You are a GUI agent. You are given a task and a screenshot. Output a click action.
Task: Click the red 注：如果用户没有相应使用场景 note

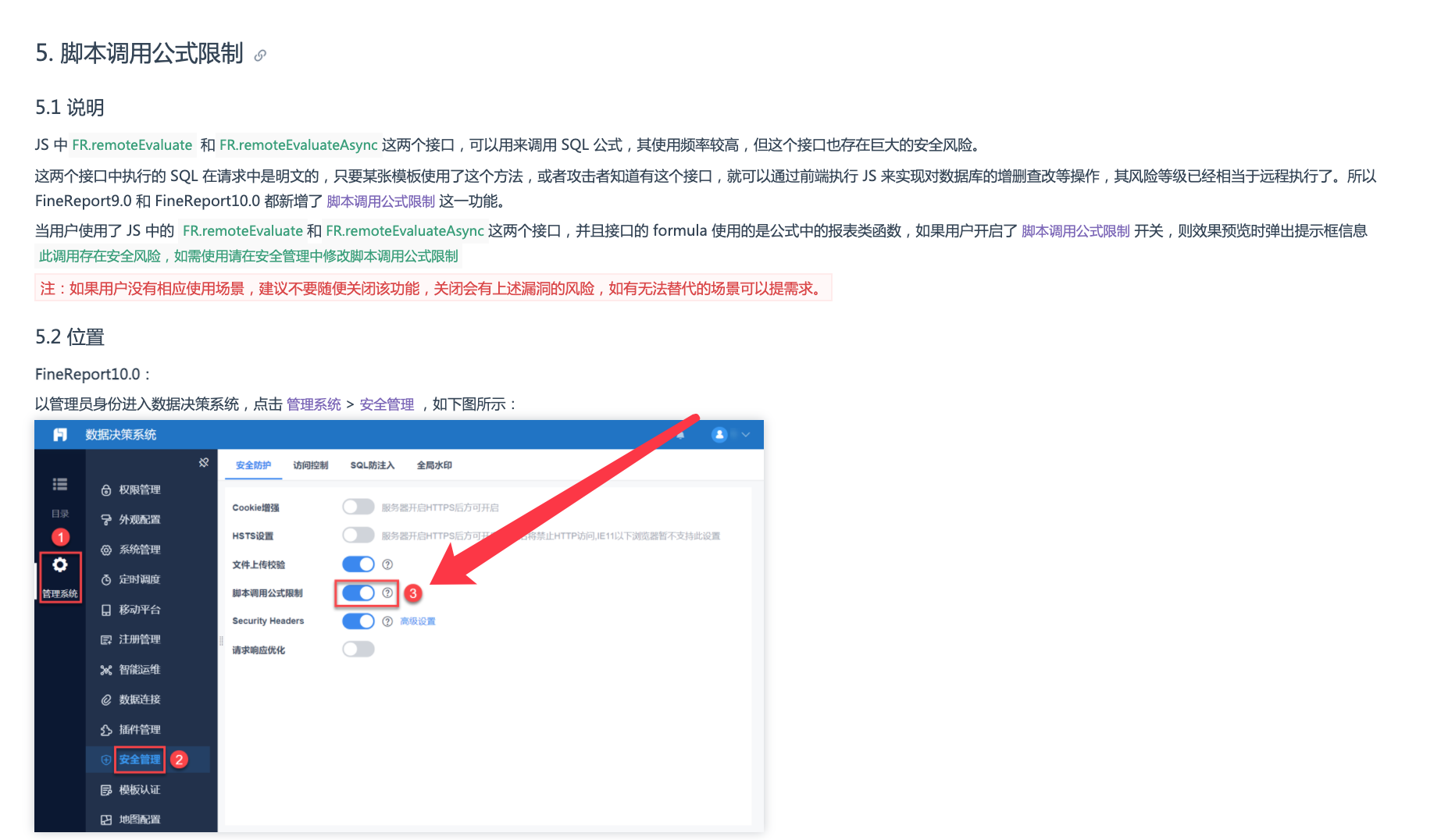coord(433,288)
